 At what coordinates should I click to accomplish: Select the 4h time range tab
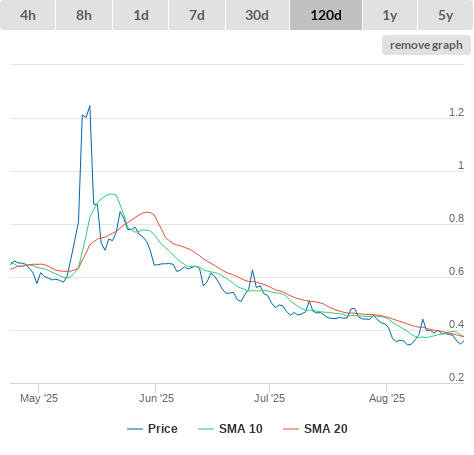click(28, 15)
